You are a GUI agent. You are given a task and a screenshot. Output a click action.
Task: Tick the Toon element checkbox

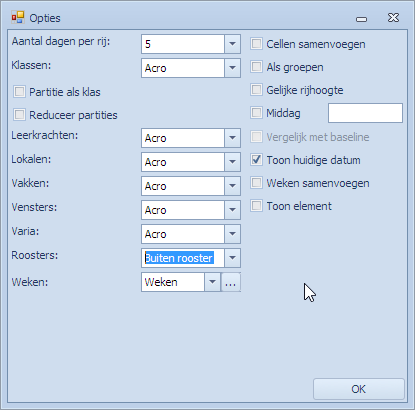point(256,206)
